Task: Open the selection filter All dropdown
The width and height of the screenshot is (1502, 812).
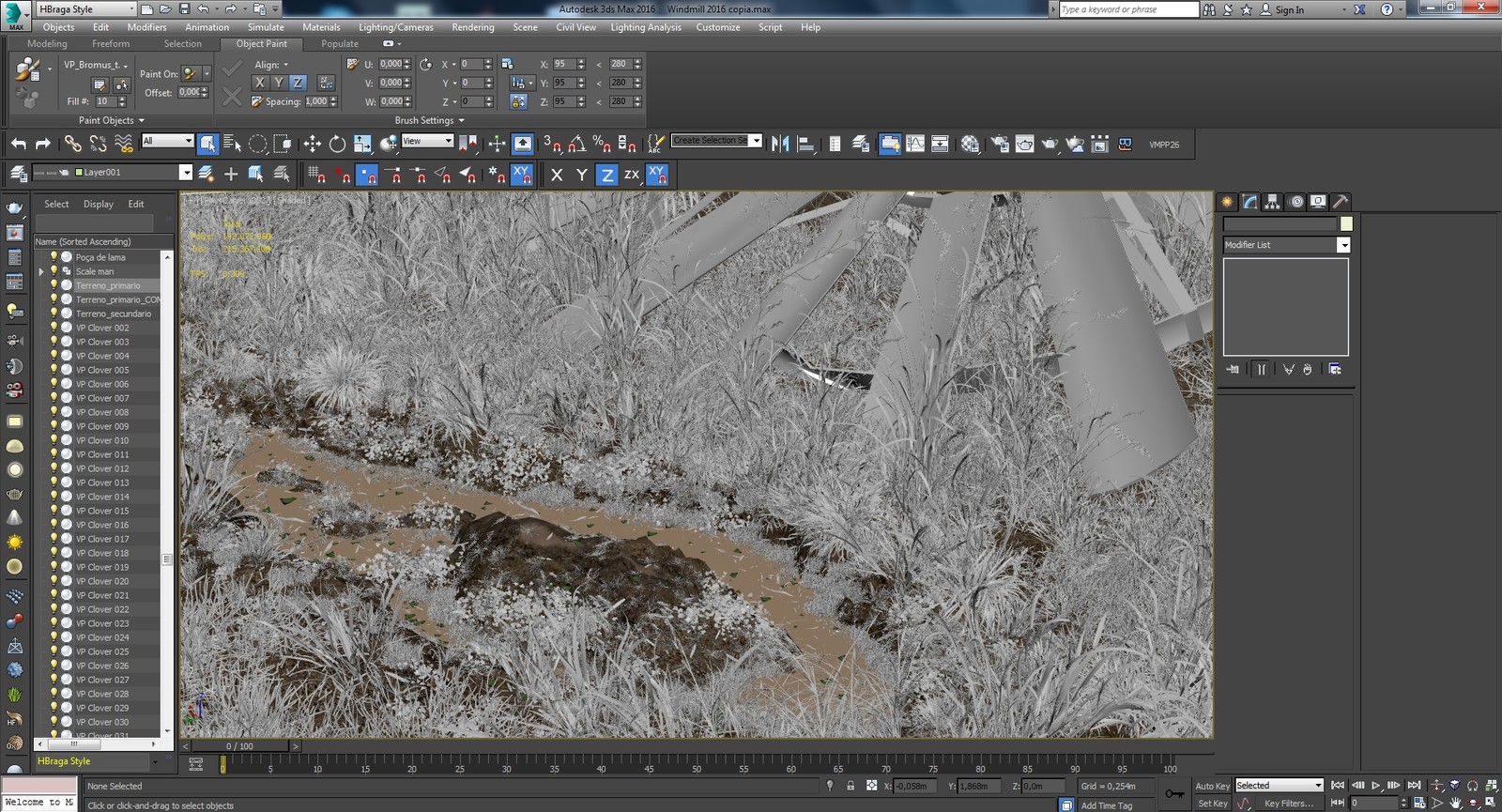Action: point(167,141)
